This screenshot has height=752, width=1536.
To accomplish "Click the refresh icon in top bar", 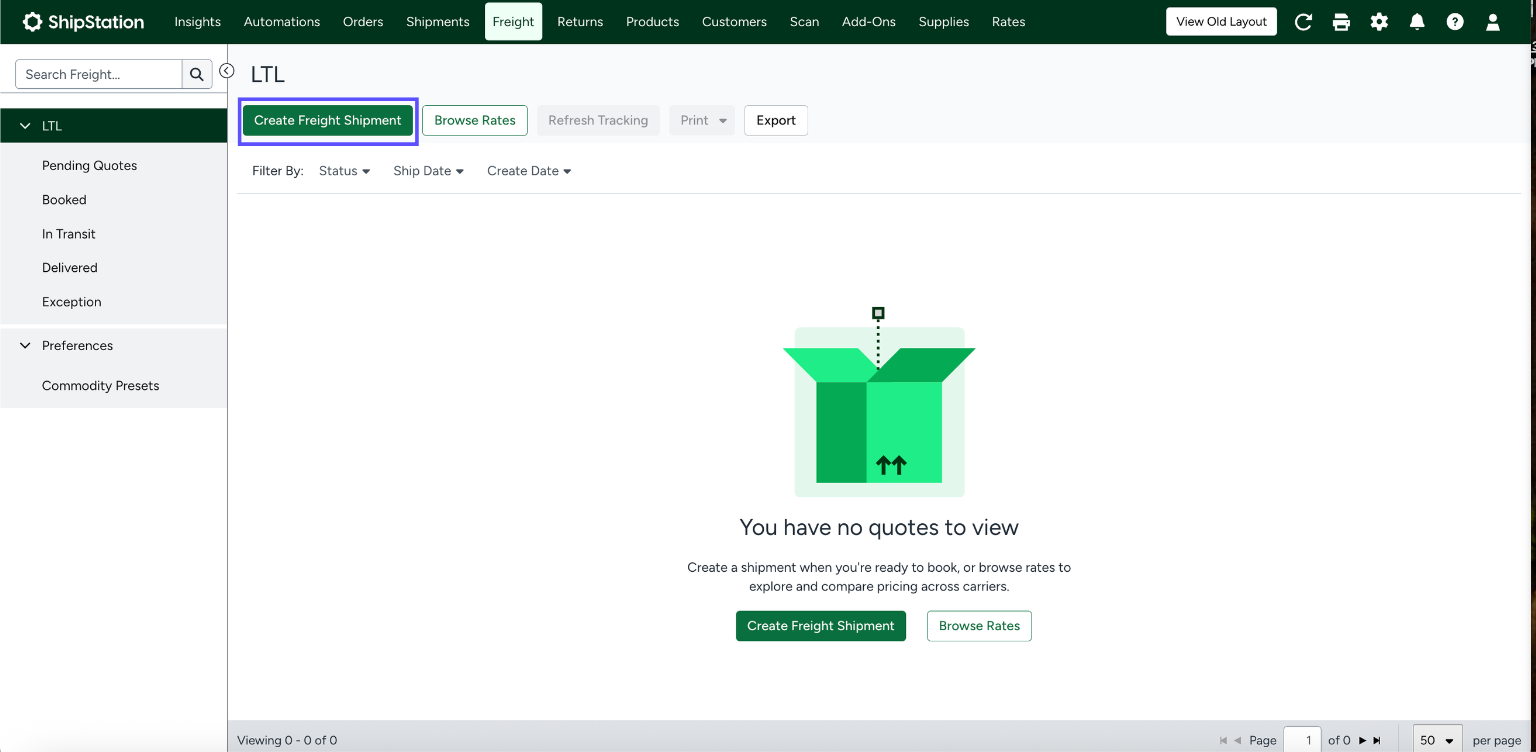I will tap(1303, 22).
